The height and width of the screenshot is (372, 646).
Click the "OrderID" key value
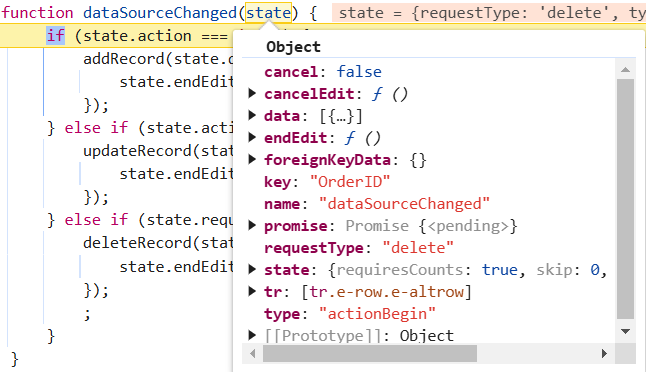tap(350, 182)
